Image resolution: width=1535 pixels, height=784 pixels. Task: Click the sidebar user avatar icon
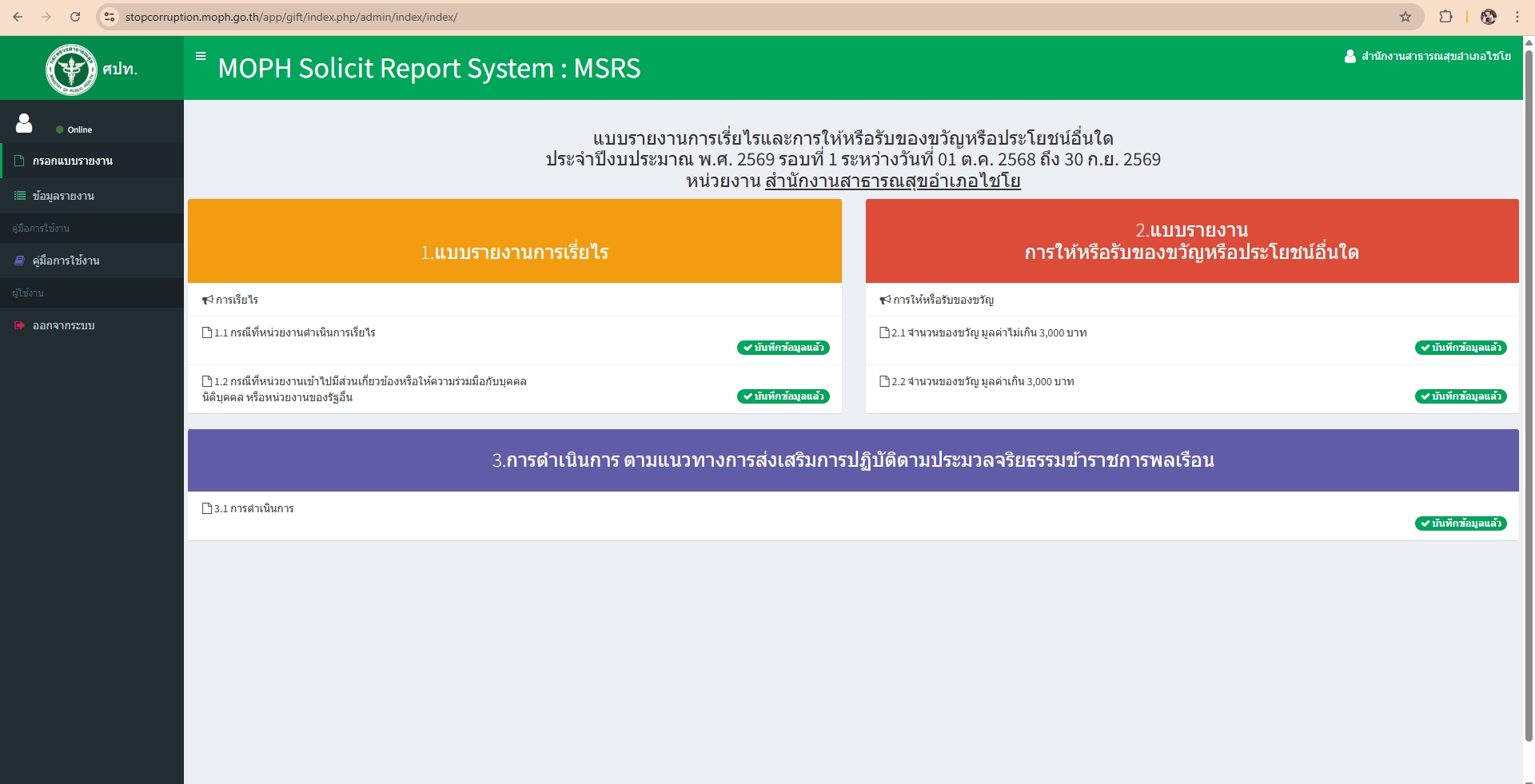(x=24, y=123)
